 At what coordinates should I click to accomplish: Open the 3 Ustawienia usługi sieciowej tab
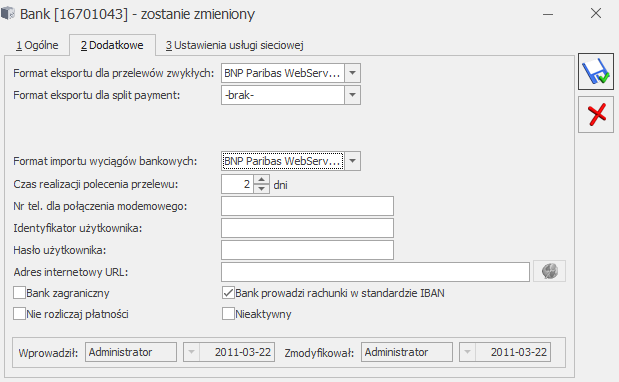tap(234, 45)
